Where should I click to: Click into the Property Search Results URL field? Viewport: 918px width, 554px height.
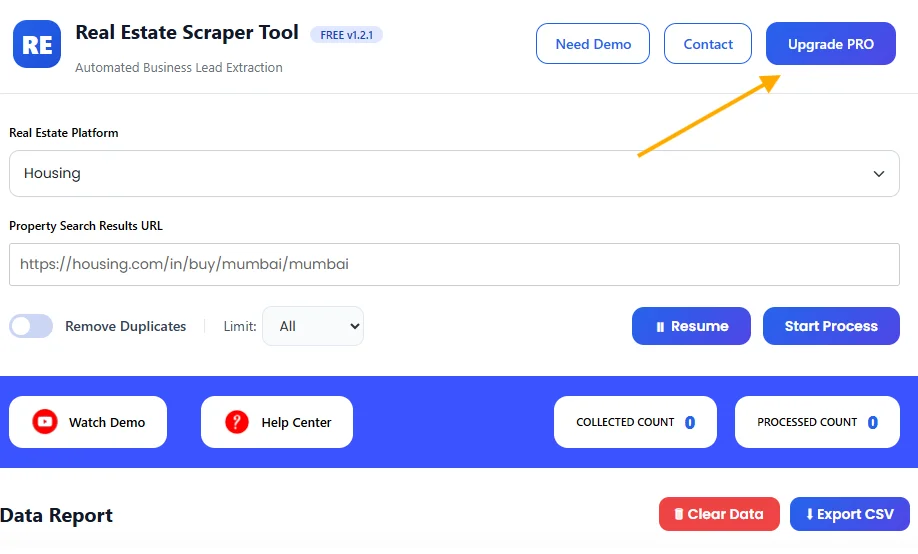click(454, 265)
